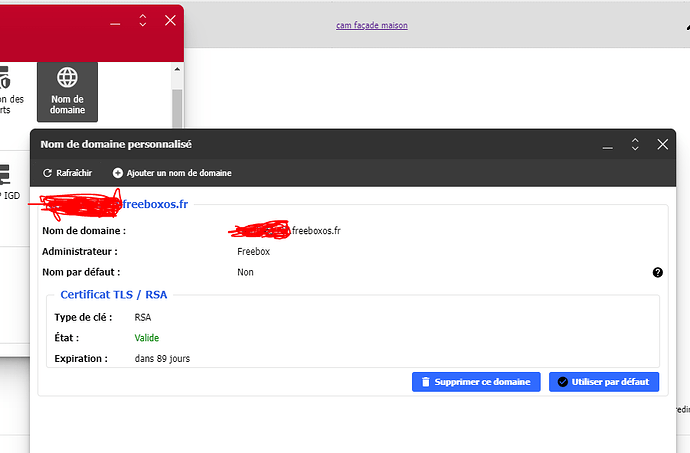Click the blue freeboxos.fr domain heading

[x=155, y=204]
